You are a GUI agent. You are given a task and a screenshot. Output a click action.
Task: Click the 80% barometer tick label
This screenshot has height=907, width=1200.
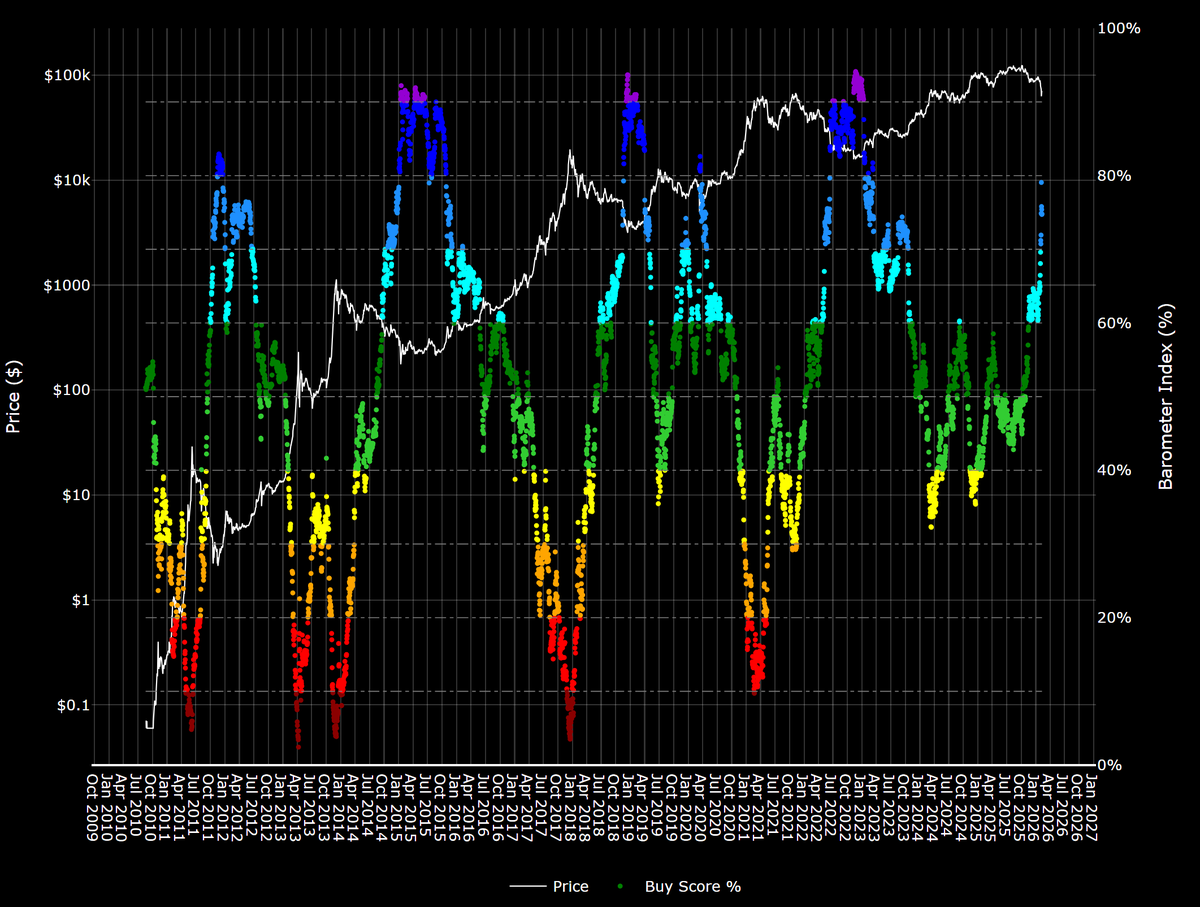point(1115,175)
